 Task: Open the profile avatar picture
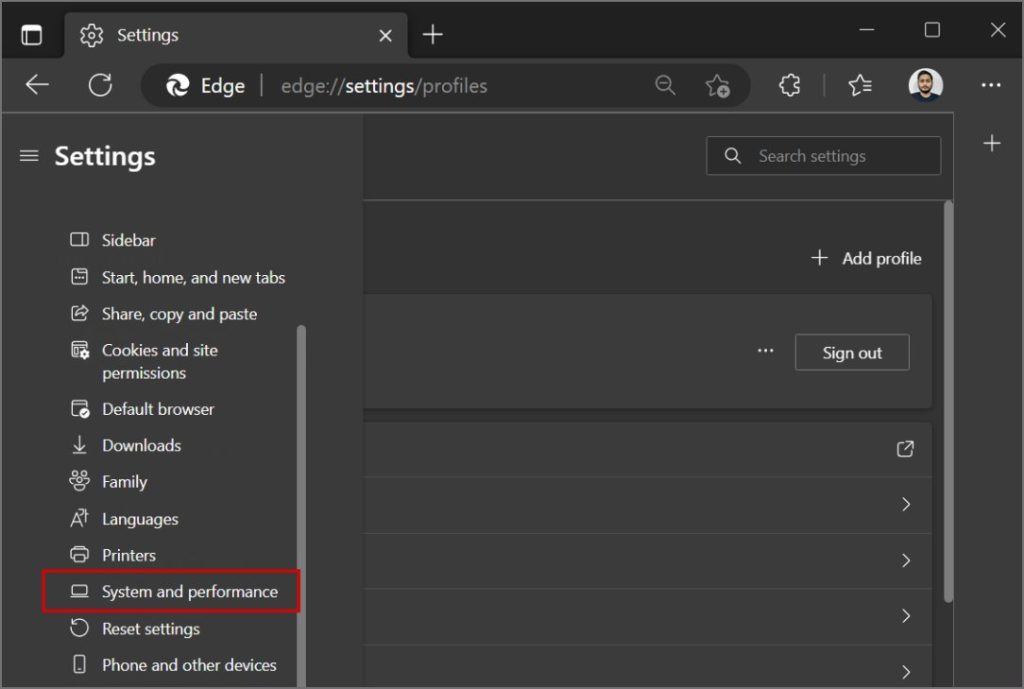(925, 85)
